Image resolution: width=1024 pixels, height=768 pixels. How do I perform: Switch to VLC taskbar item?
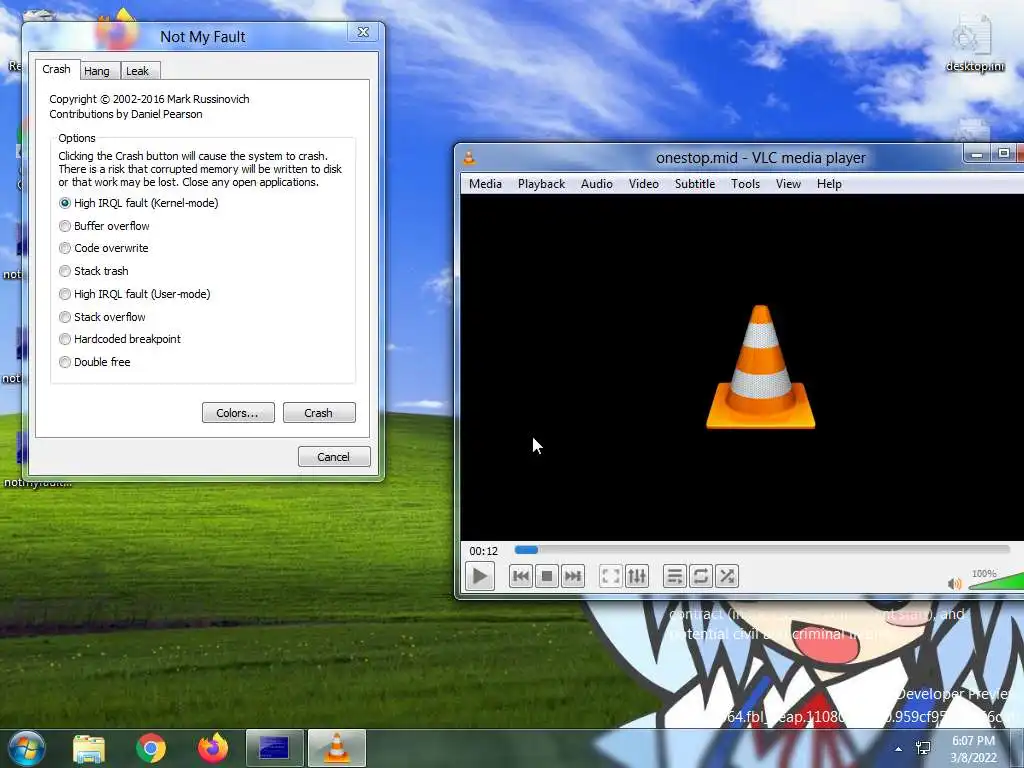click(336, 748)
